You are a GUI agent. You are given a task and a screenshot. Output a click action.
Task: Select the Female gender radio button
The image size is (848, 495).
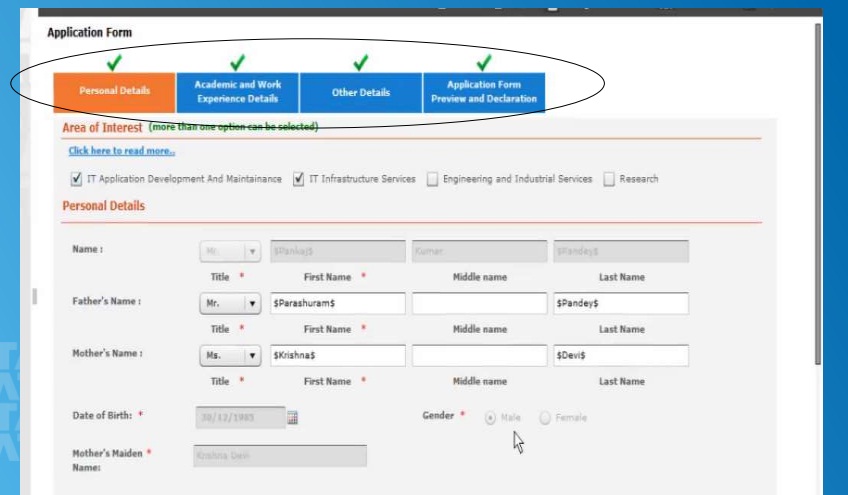click(545, 418)
